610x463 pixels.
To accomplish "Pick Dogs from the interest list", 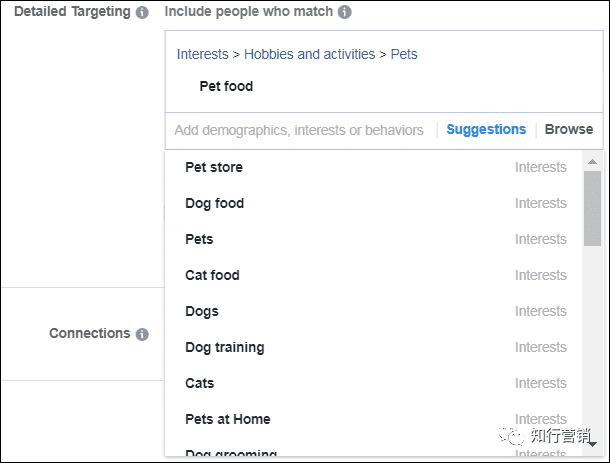I will (201, 311).
